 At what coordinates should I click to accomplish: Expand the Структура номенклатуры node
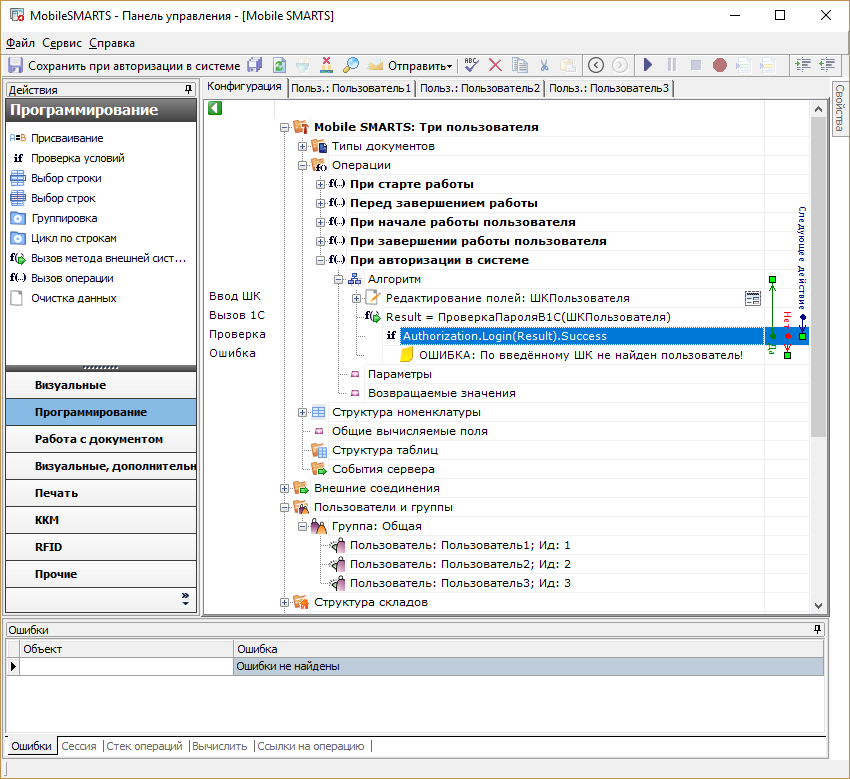[x=302, y=412]
